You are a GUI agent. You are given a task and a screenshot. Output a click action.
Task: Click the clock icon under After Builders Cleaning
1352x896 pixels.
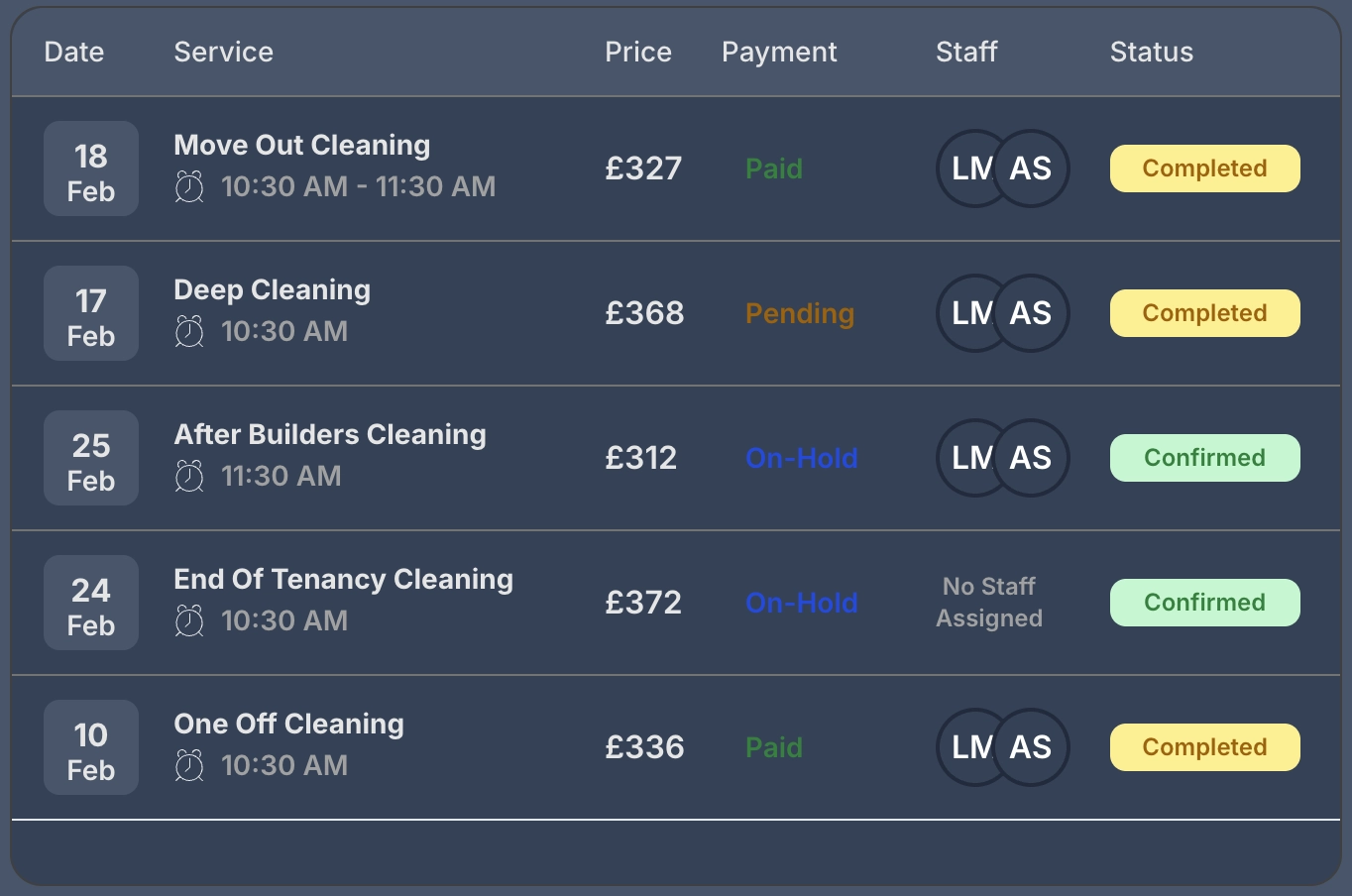[189, 476]
